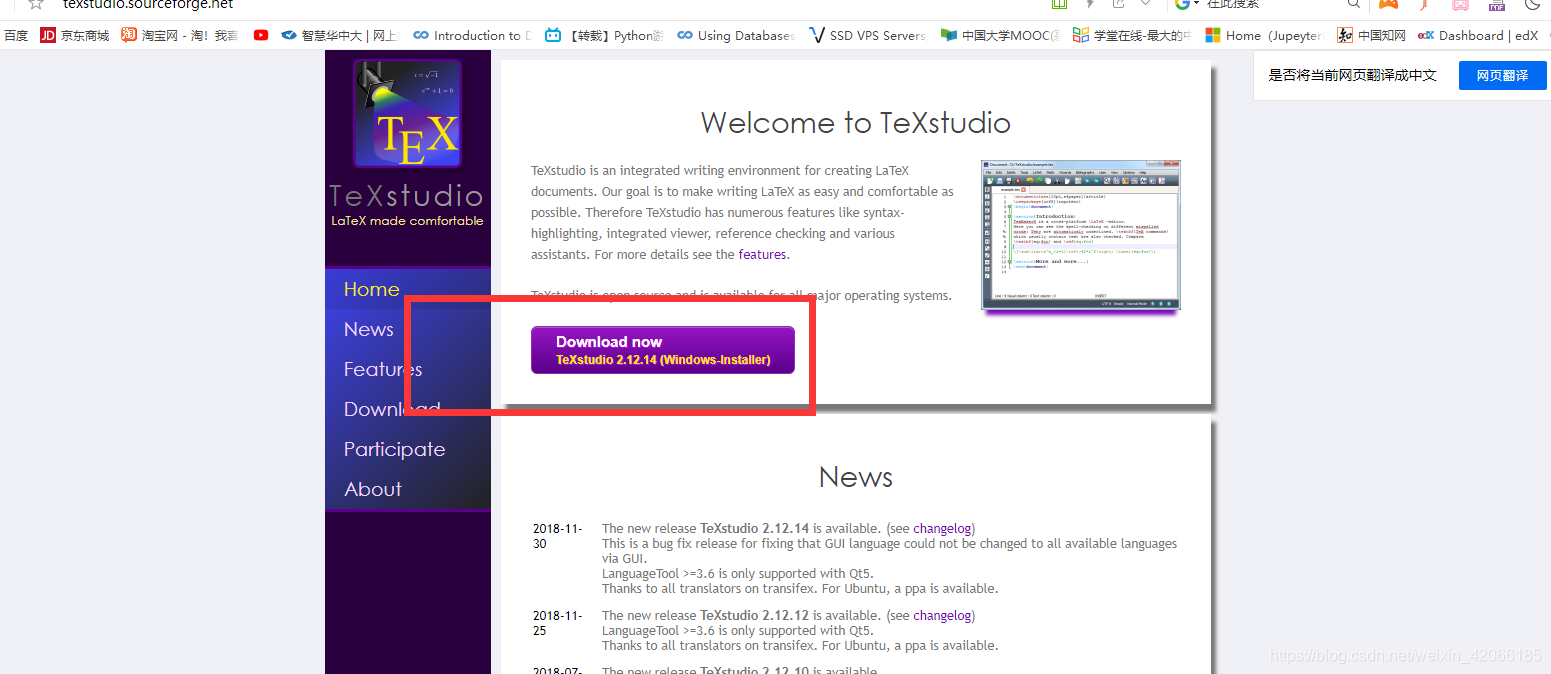The height and width of the screenshot is (674, 1551).
Task: Click the 'TeXstudio' sidebar title text
Action: 407,195
